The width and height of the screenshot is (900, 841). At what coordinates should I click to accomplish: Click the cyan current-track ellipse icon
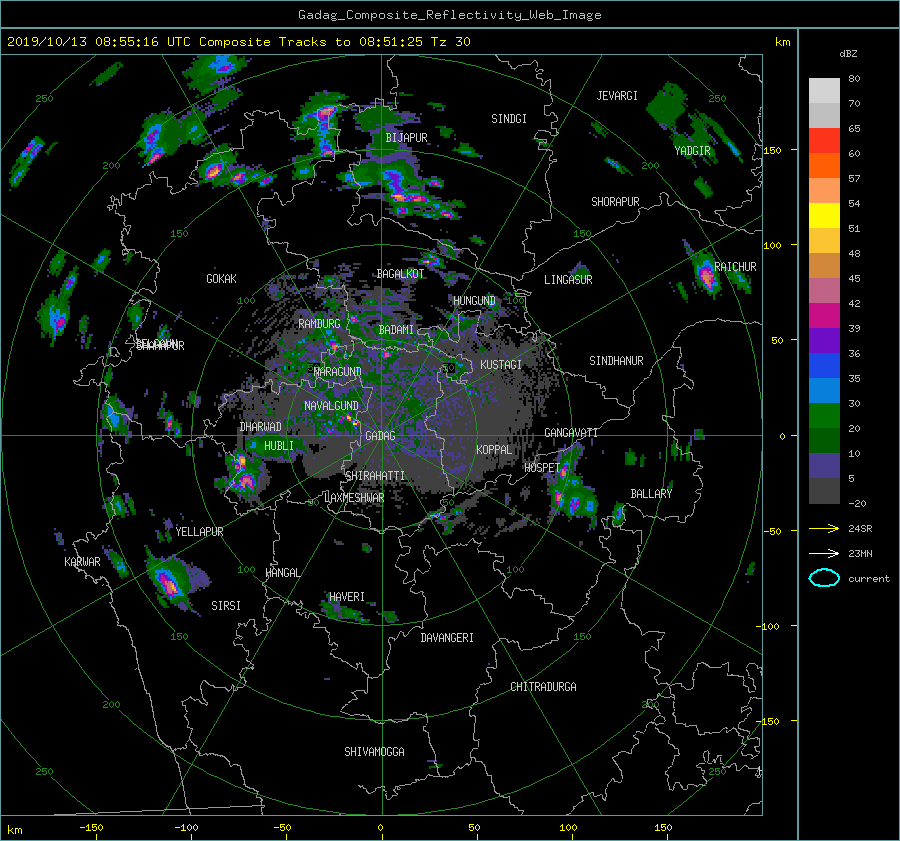(x=824, y=578)
